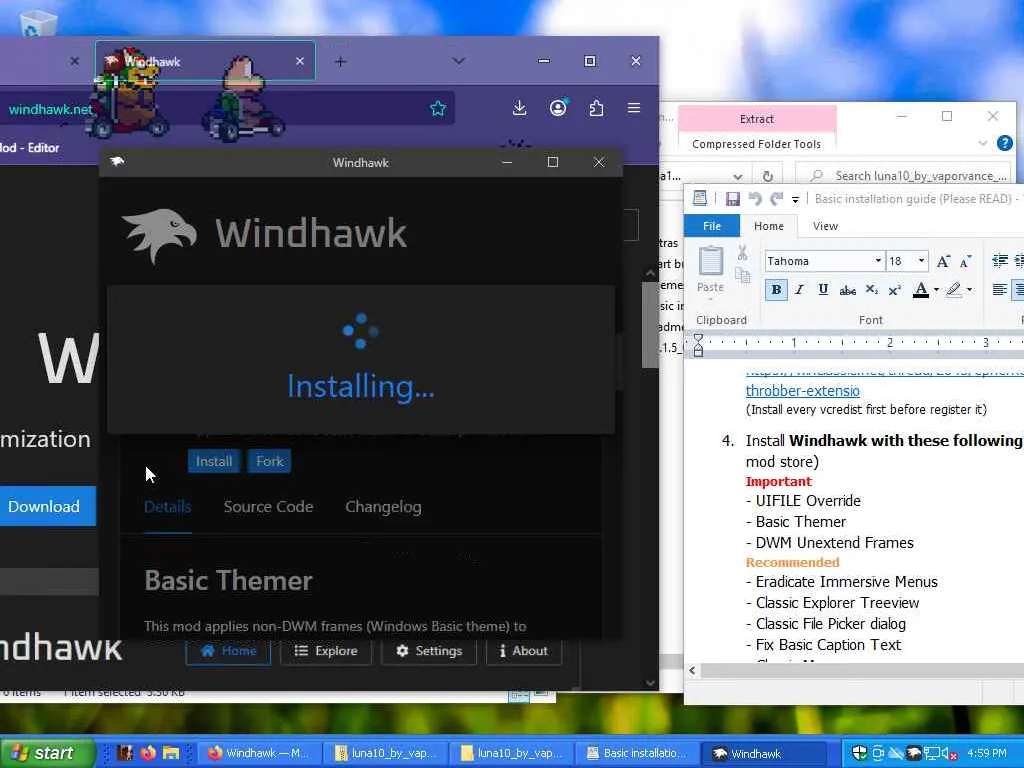Undo the last action in WordPad
Screen dimensions: 1024x768
tap(755, 199)
